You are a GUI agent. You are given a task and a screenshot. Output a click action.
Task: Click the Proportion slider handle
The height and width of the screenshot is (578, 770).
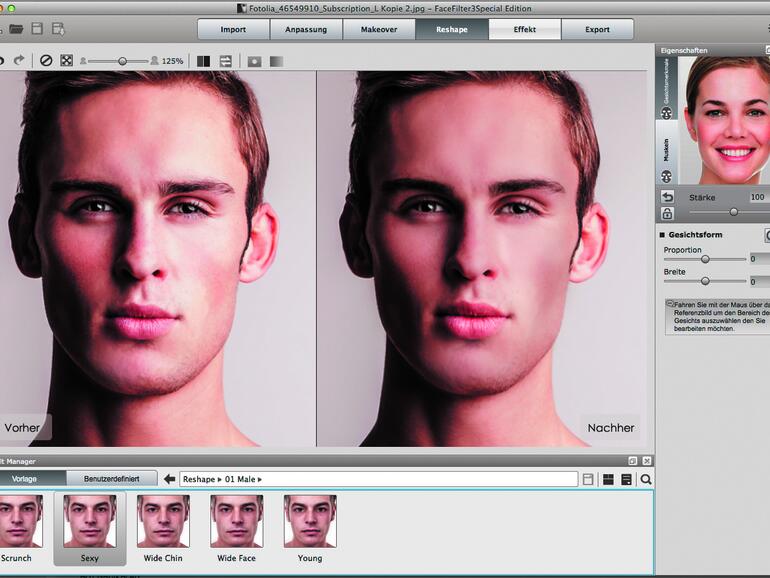click(705, 259)
